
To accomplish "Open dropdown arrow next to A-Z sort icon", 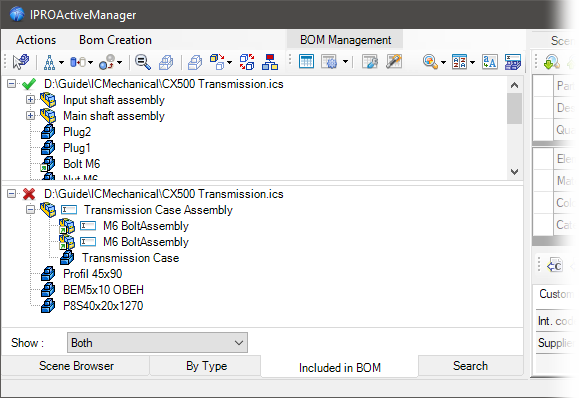I will [x=472, y=63].
